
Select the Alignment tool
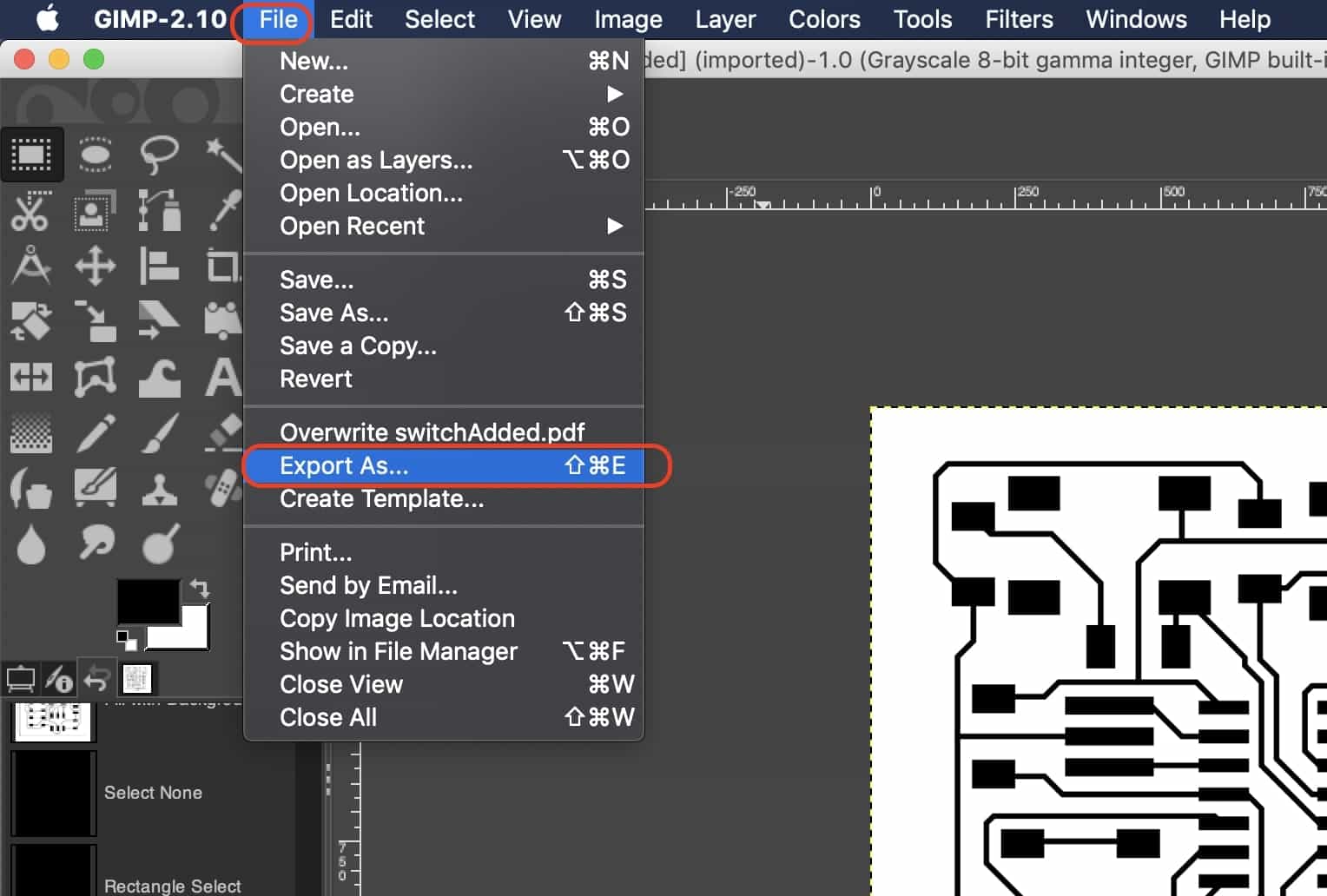(x=159, y=266)
